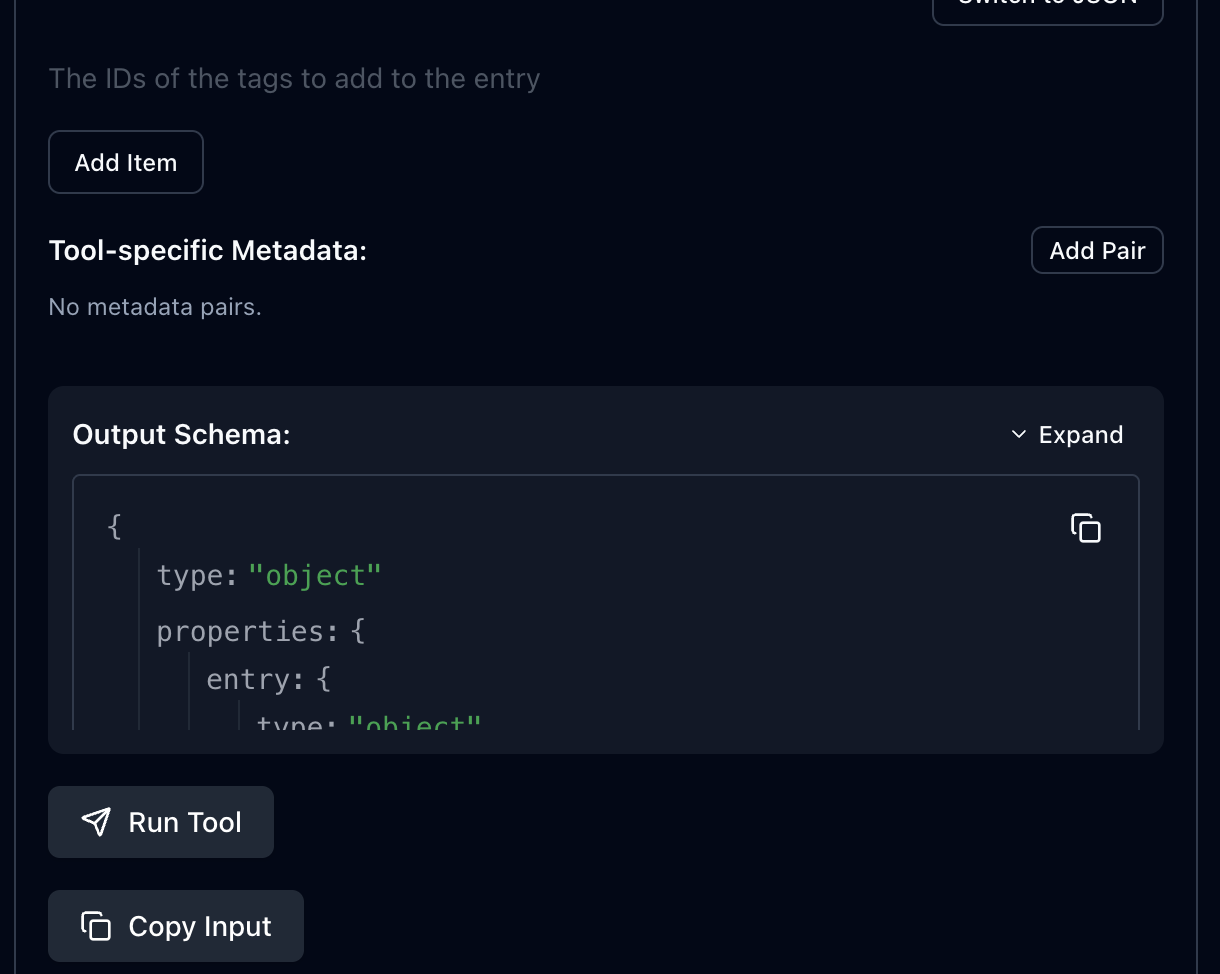Click the copy icon on Copy Input button
This screenshot has width=1220, height=974.
(96, 926)
